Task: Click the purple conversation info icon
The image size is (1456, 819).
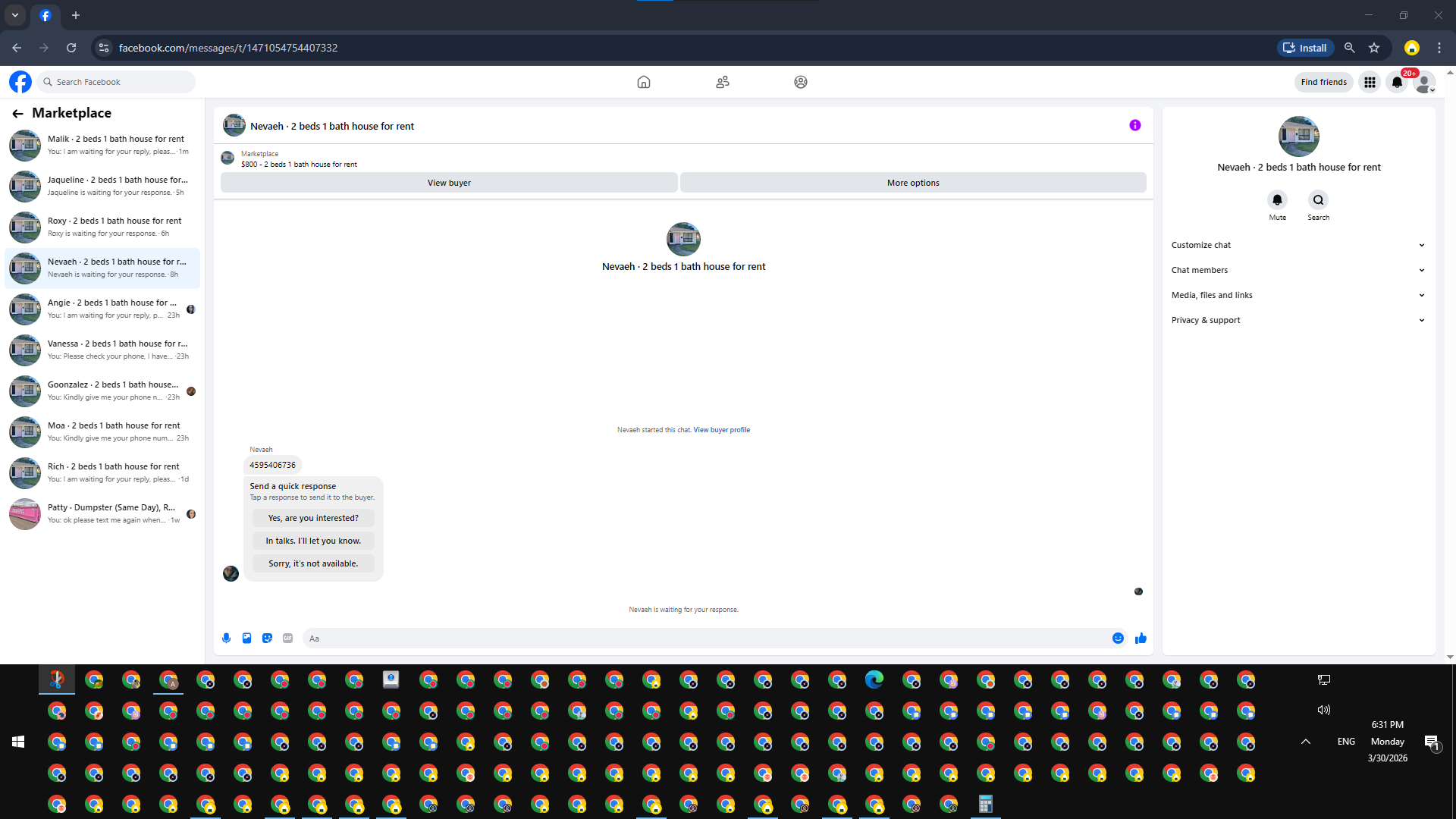Action: (1134, 125)
